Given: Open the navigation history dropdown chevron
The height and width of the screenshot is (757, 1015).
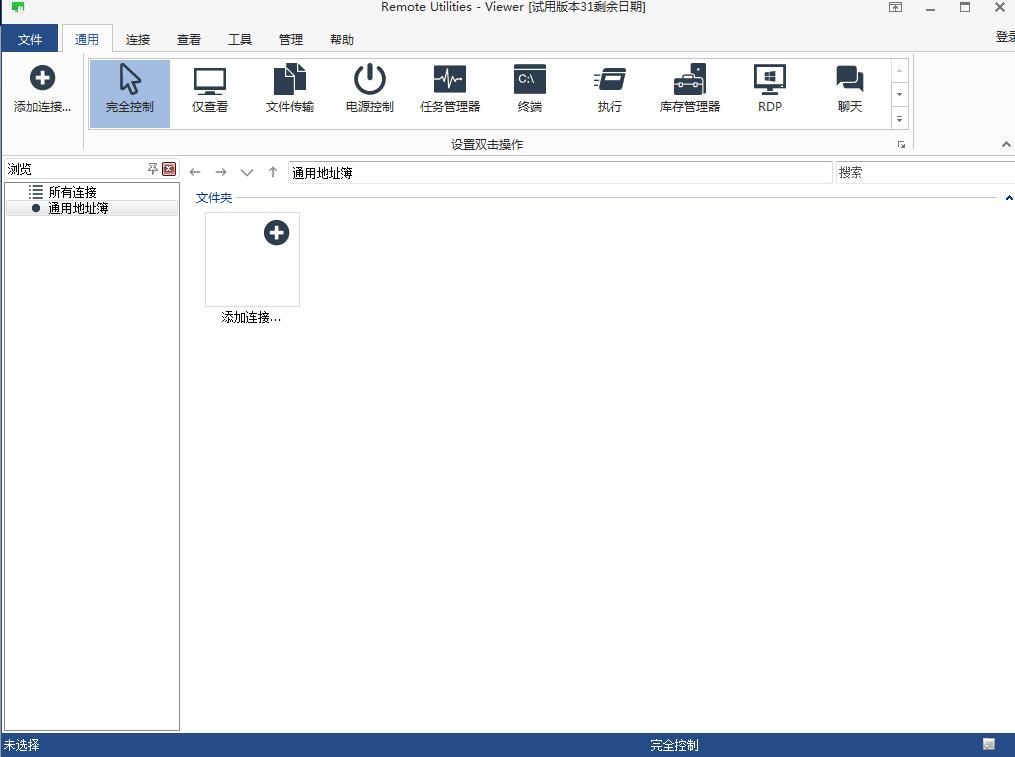Looking at the screenshot, I should [x=246, y=171].
